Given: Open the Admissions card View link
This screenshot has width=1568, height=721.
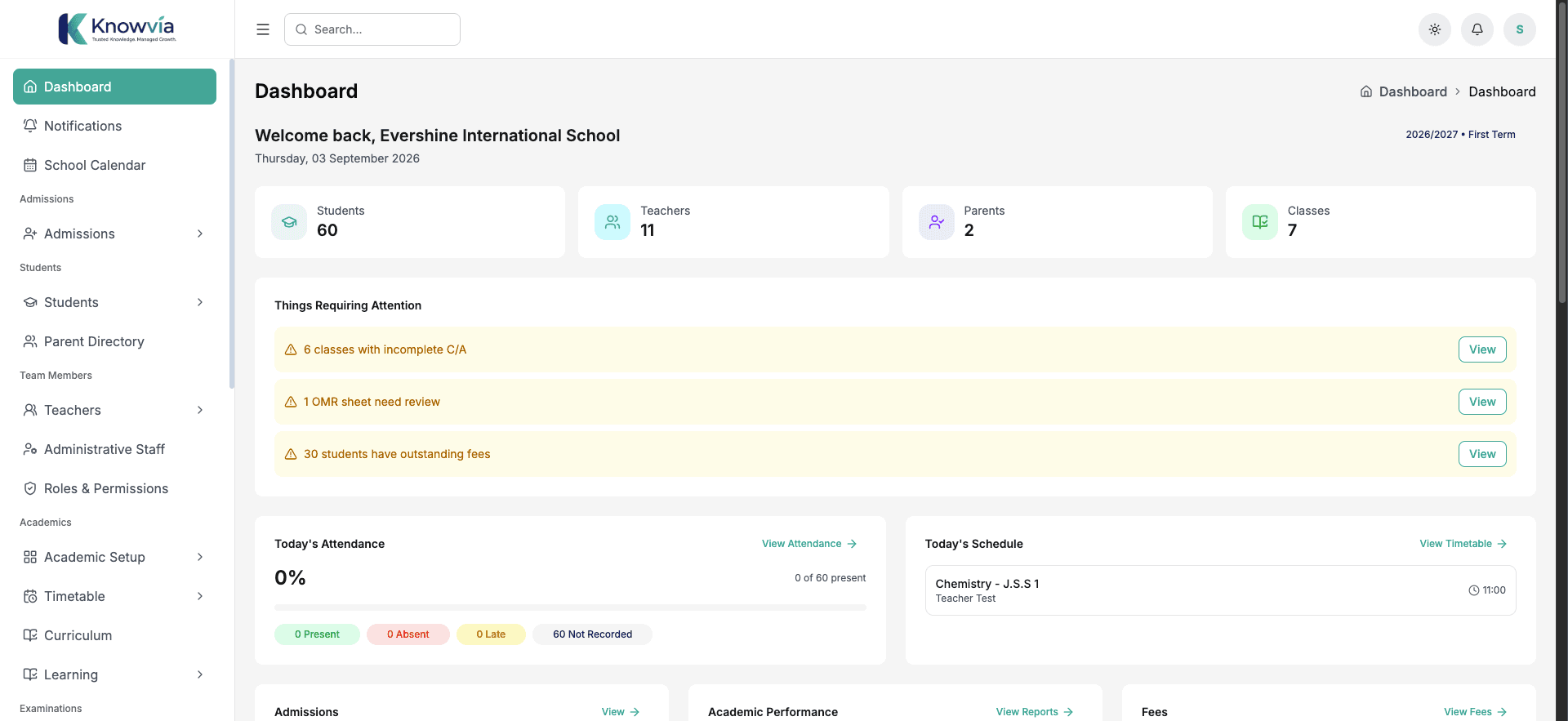Looking at the screenshot, I should [621, 712].
